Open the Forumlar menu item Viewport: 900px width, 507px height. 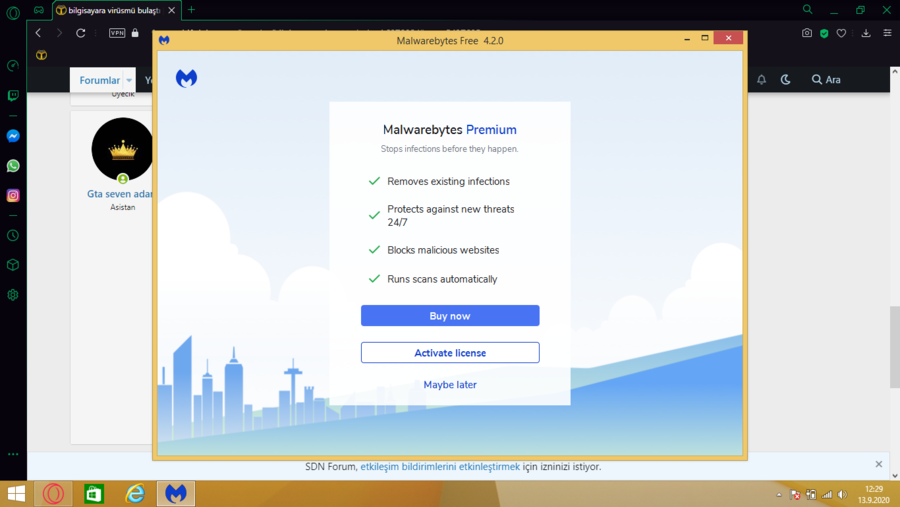click(99, 80)
